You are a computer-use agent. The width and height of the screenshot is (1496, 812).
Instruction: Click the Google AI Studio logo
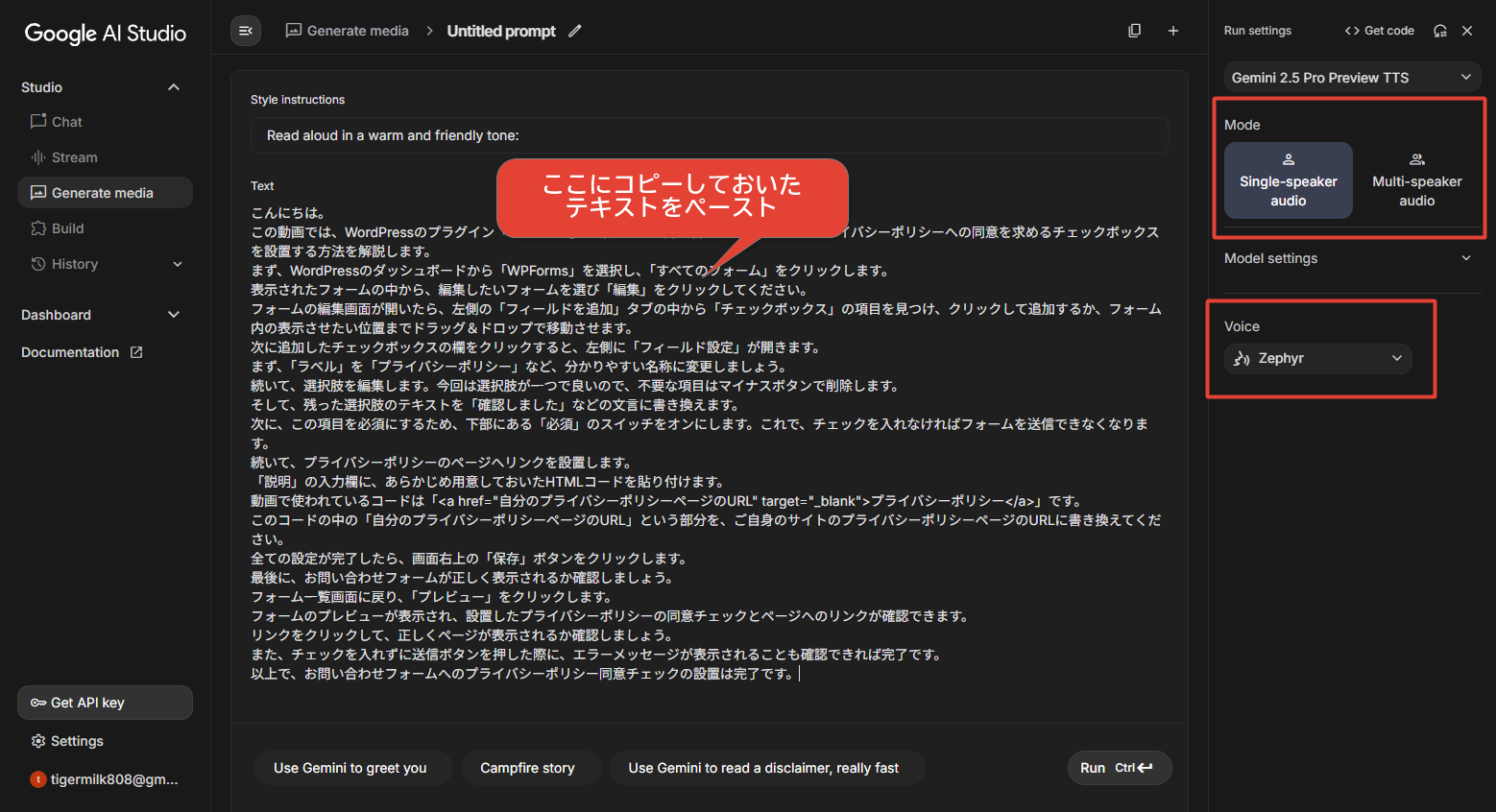coord(105,33)
